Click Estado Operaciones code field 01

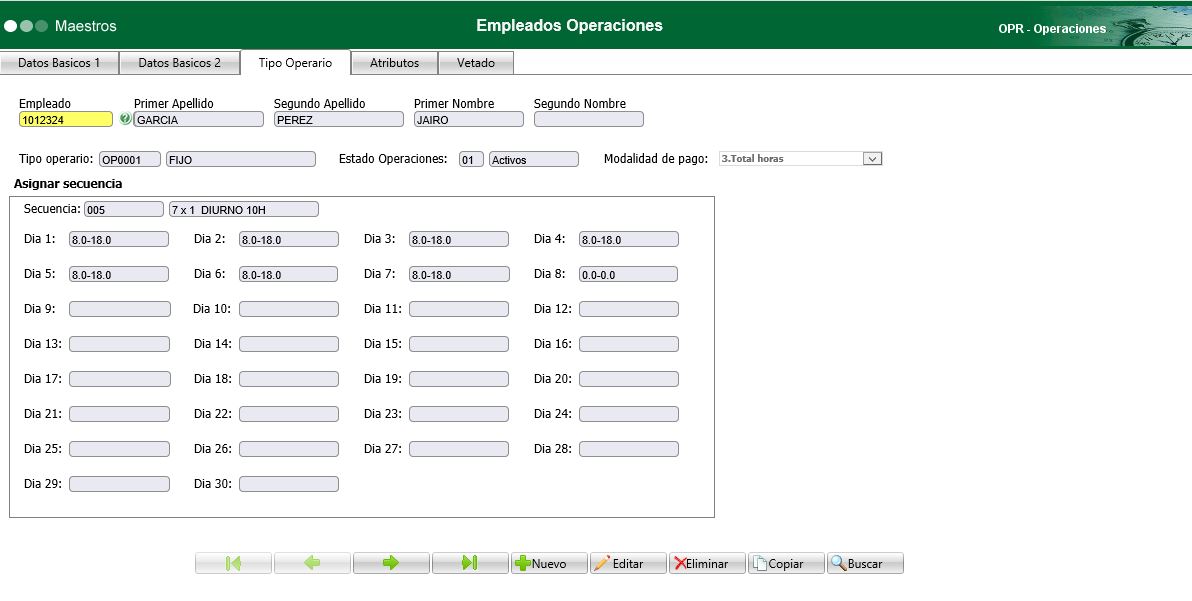(x=471, y=160)
